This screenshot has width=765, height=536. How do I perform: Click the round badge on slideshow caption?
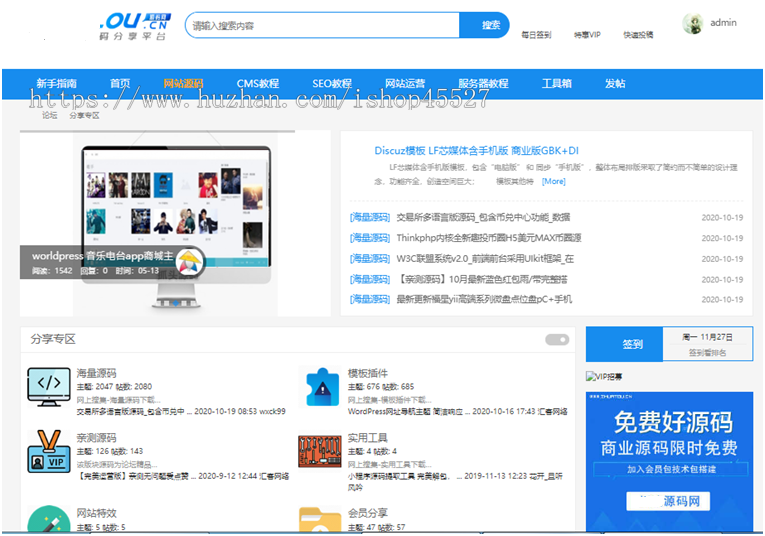pos(190,262)
